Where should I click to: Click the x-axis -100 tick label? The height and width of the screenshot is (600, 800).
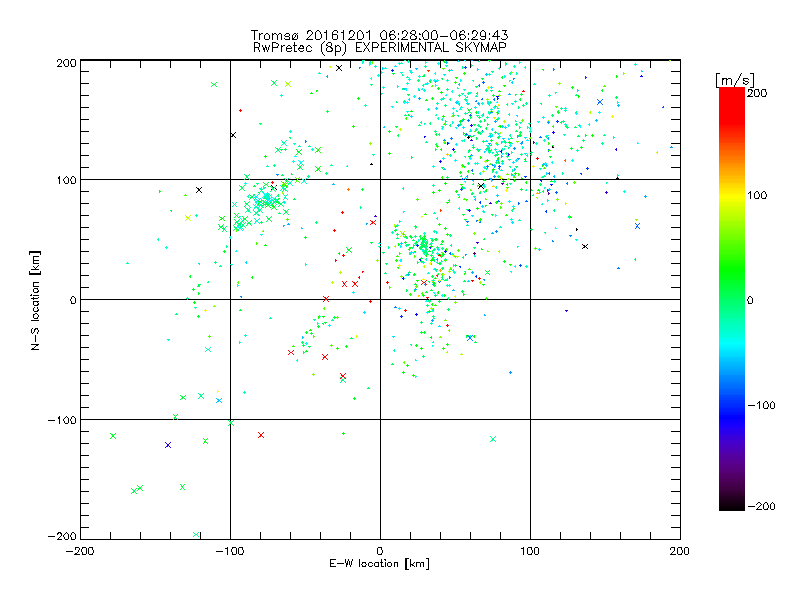tap(230, 551)
